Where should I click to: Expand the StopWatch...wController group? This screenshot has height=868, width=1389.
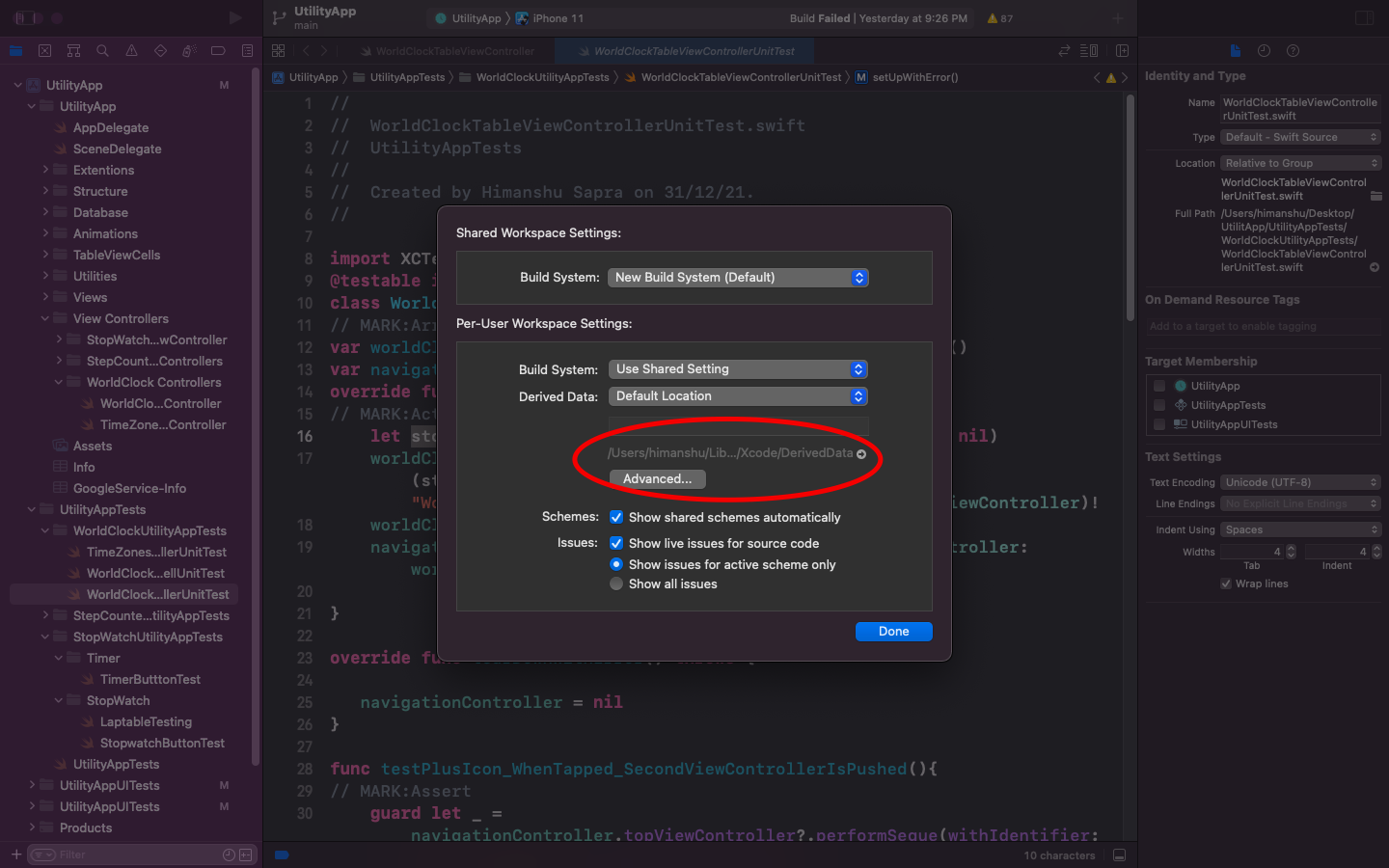tap(59, 340)
